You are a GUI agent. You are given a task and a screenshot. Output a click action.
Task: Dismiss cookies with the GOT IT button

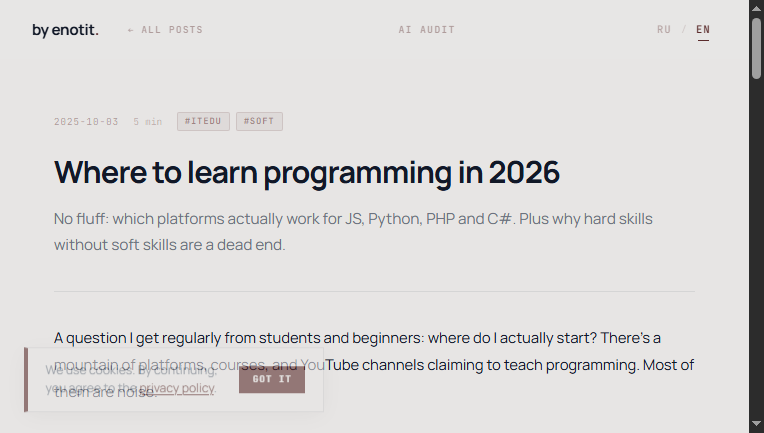(x=272, y=379)
